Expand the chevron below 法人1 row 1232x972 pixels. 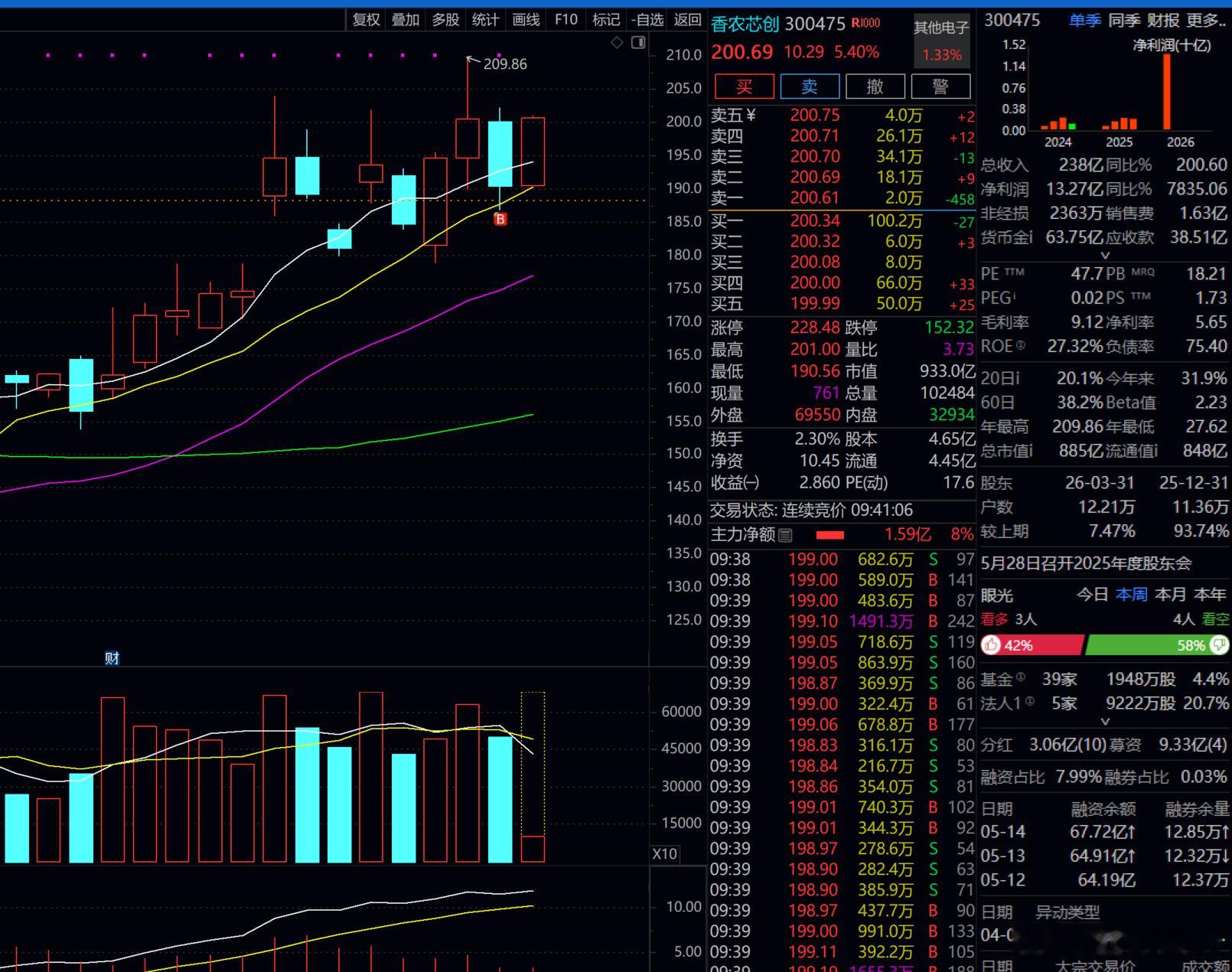[1105, 721]
